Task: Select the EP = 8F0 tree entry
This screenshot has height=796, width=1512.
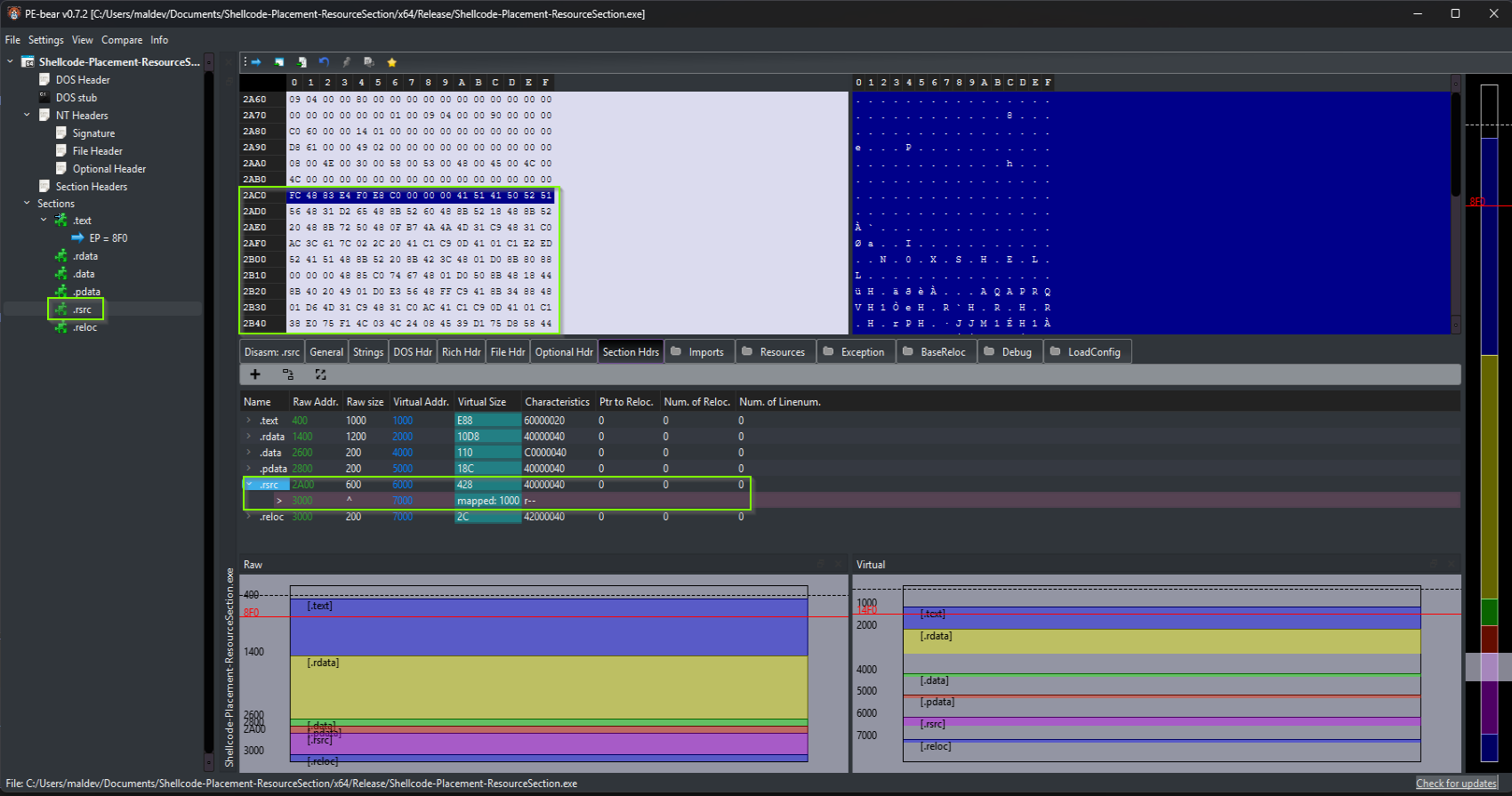Action: tap(109, 238)
